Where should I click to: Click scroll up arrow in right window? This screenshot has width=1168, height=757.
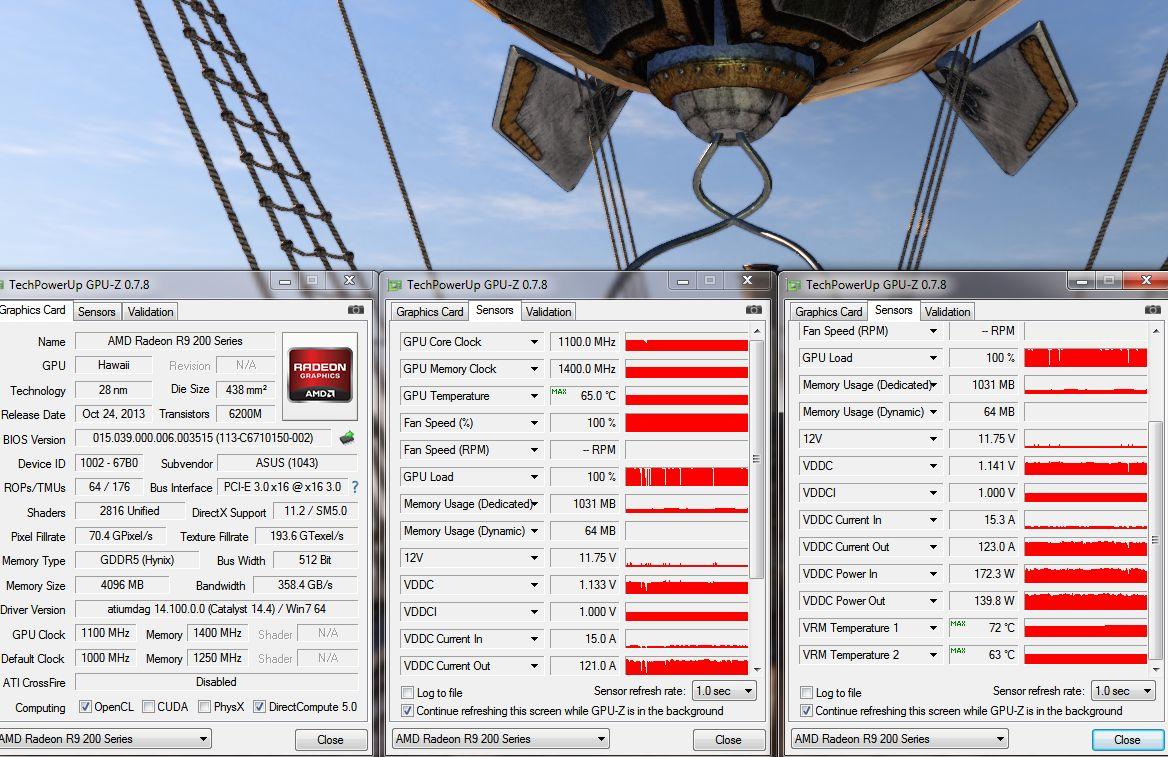1155,331
